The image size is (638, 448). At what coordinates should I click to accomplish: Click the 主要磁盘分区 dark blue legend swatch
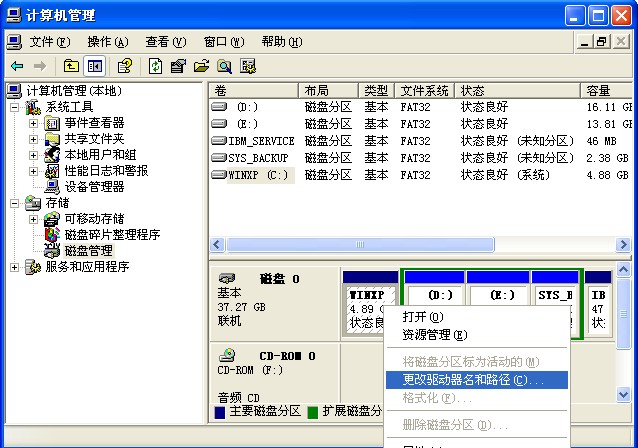[x=220, y=412]
